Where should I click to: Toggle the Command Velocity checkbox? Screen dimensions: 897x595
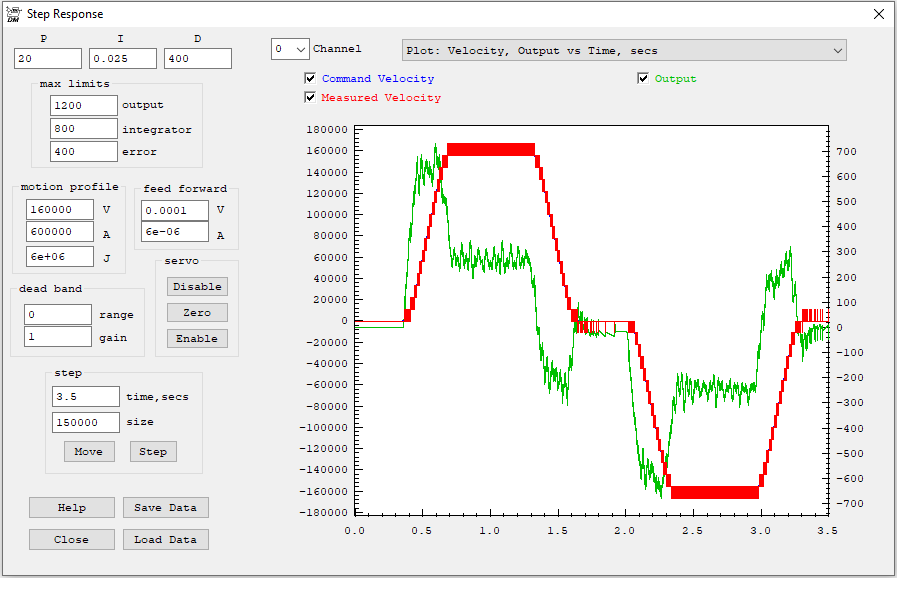pyautogui.click(x=310, y=79)
